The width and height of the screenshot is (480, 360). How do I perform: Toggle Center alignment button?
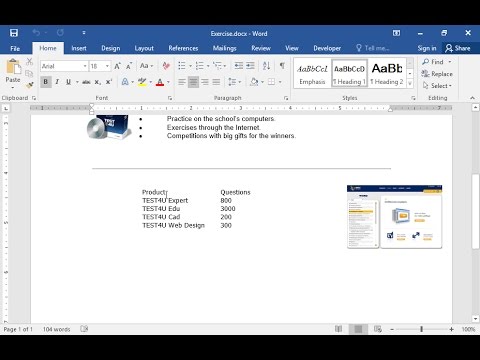[x=193, y=82]
